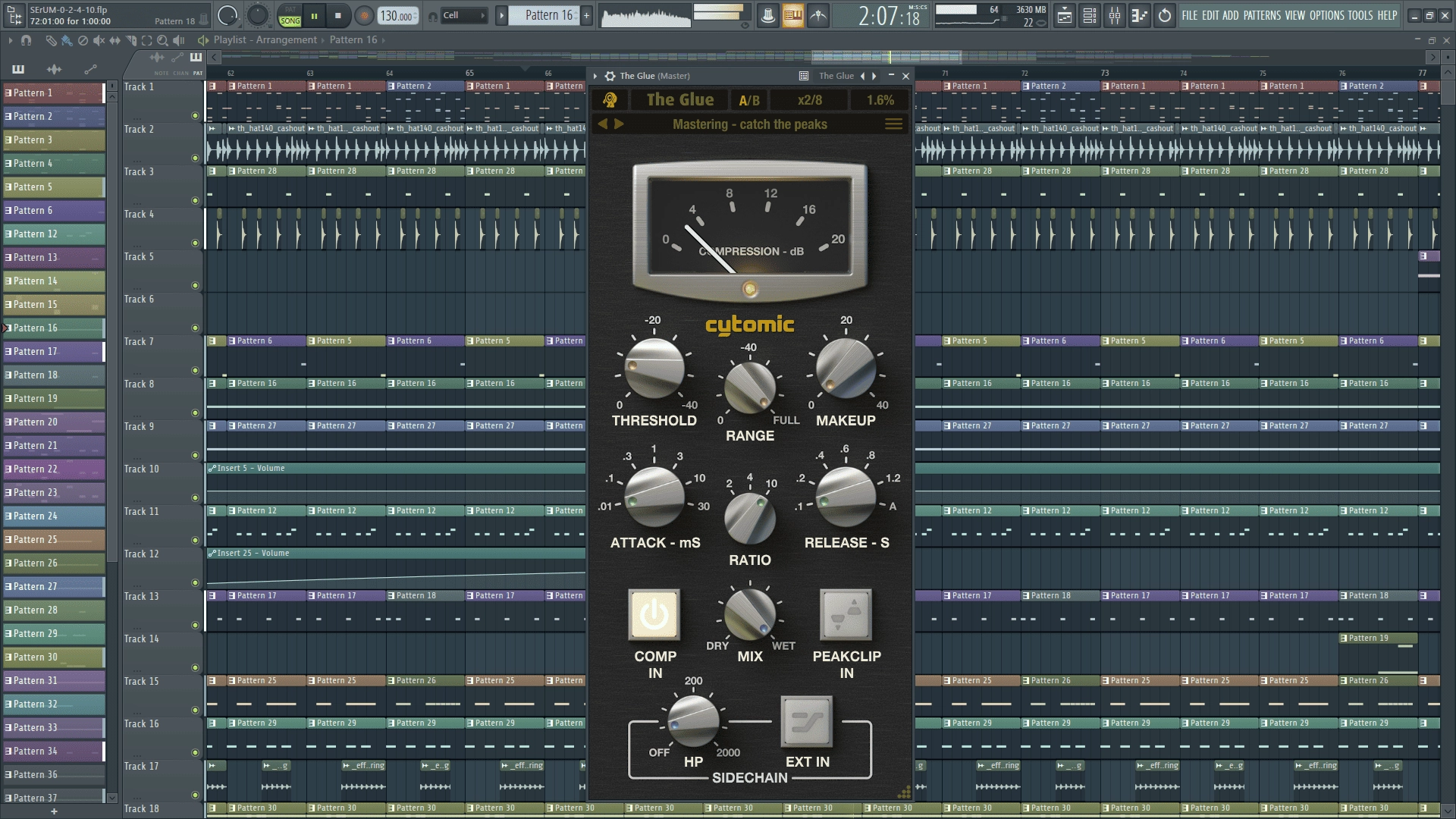Select Pattern 16 in the pattern list
The width and height of the screenshot is (1456, 819).
click(53, 328)
